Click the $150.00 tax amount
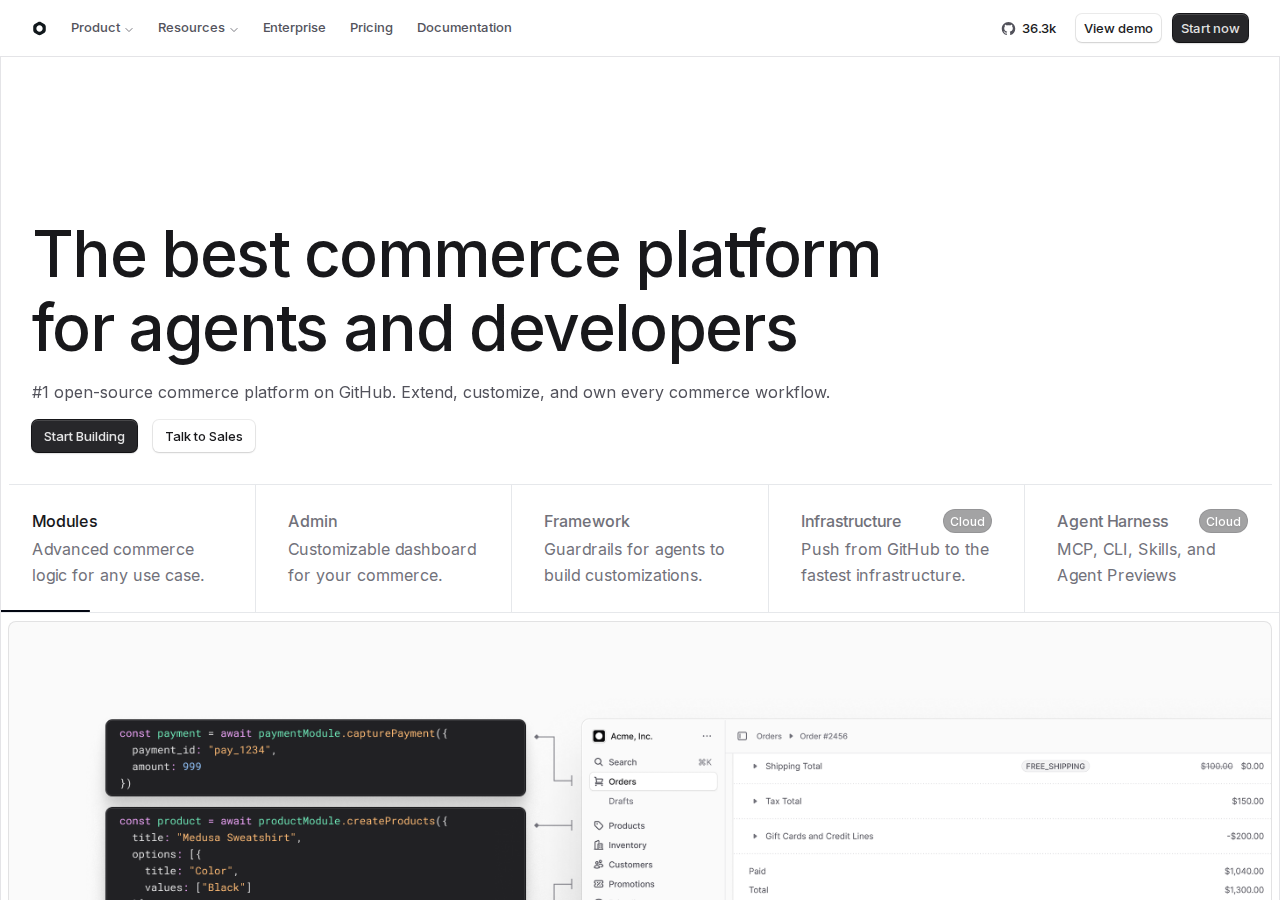 (x=1248, y=801)
